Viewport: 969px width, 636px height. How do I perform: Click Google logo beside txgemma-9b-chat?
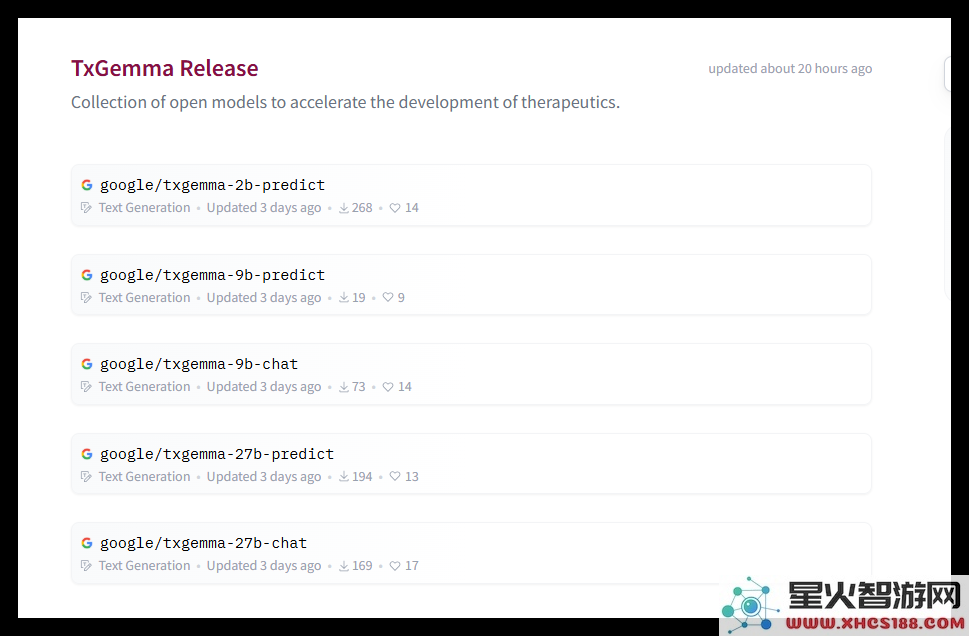(87, 364)
